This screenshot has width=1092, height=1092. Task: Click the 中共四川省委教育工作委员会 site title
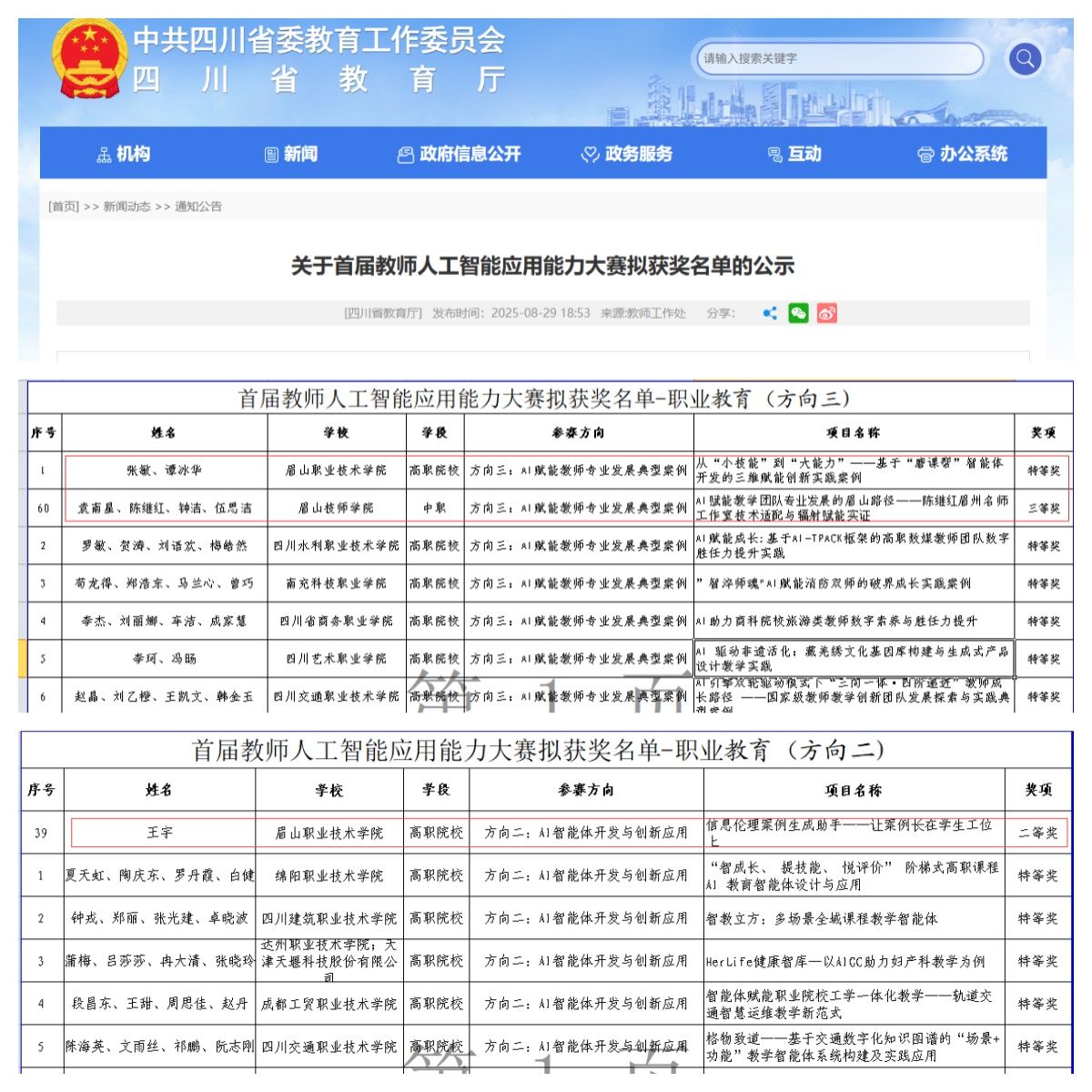[318, 40]
